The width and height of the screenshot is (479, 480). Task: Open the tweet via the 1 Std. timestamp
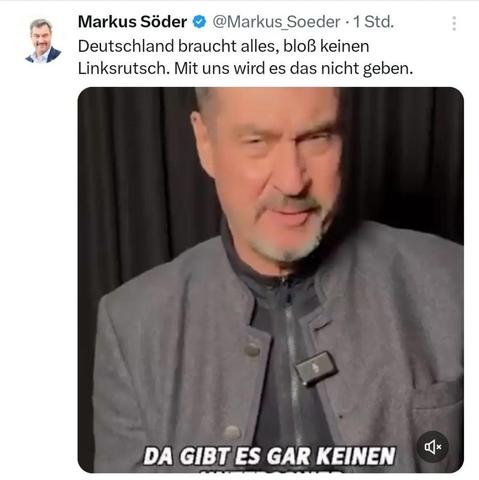tap(373, 22)
